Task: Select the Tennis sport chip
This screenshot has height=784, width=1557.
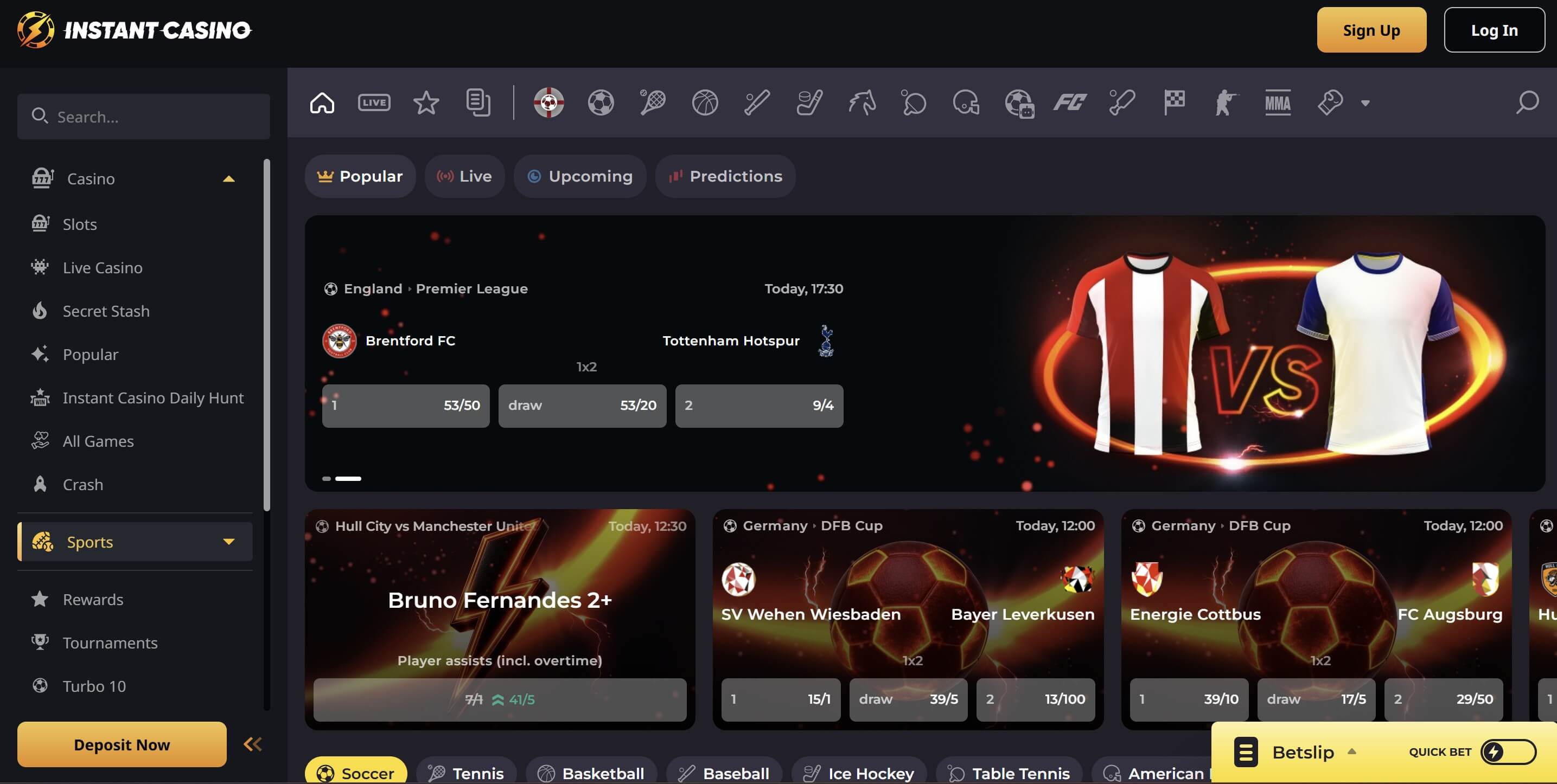Action: tap(466, 770)
